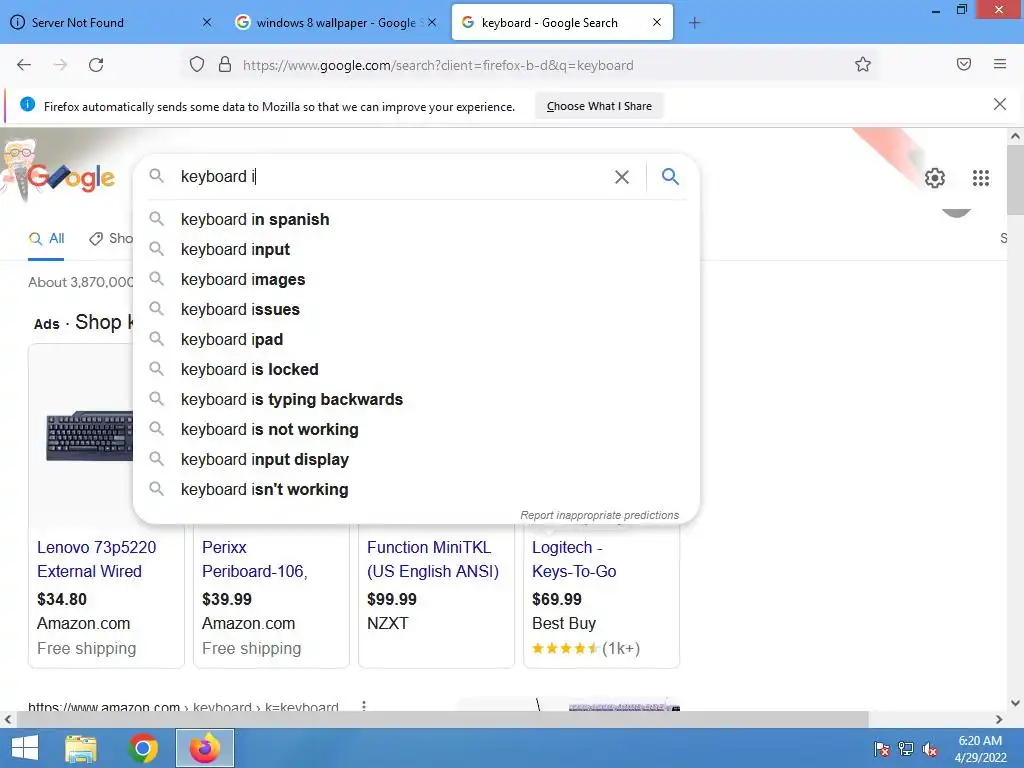The image size is (1024, 768).
Task: Open File Explorer from taskbar
Action: [81, 748]
